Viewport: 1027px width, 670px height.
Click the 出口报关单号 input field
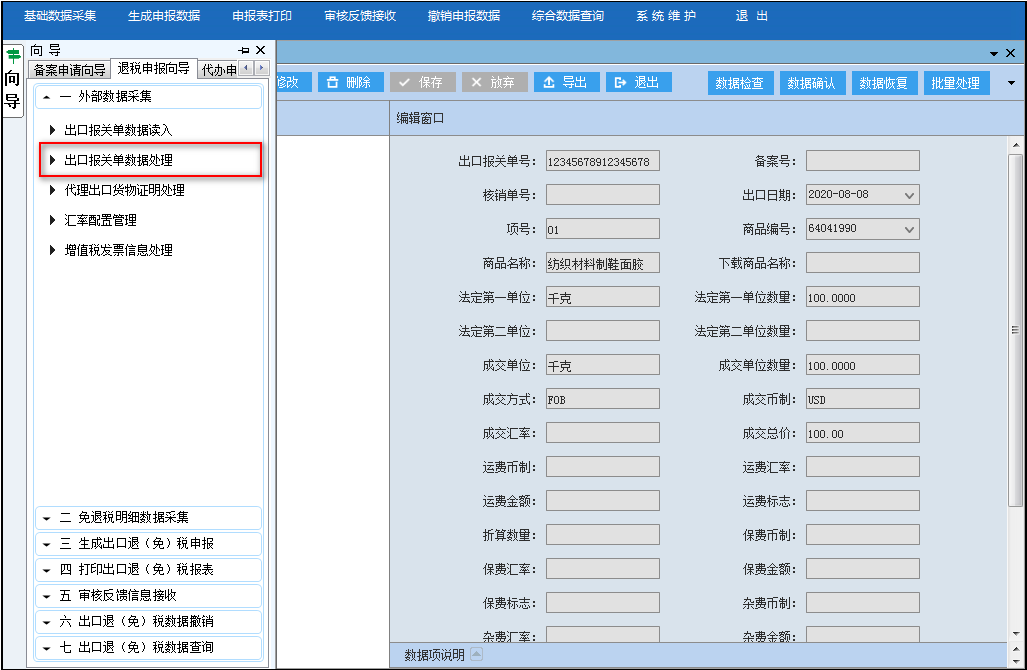coord(602,161)
